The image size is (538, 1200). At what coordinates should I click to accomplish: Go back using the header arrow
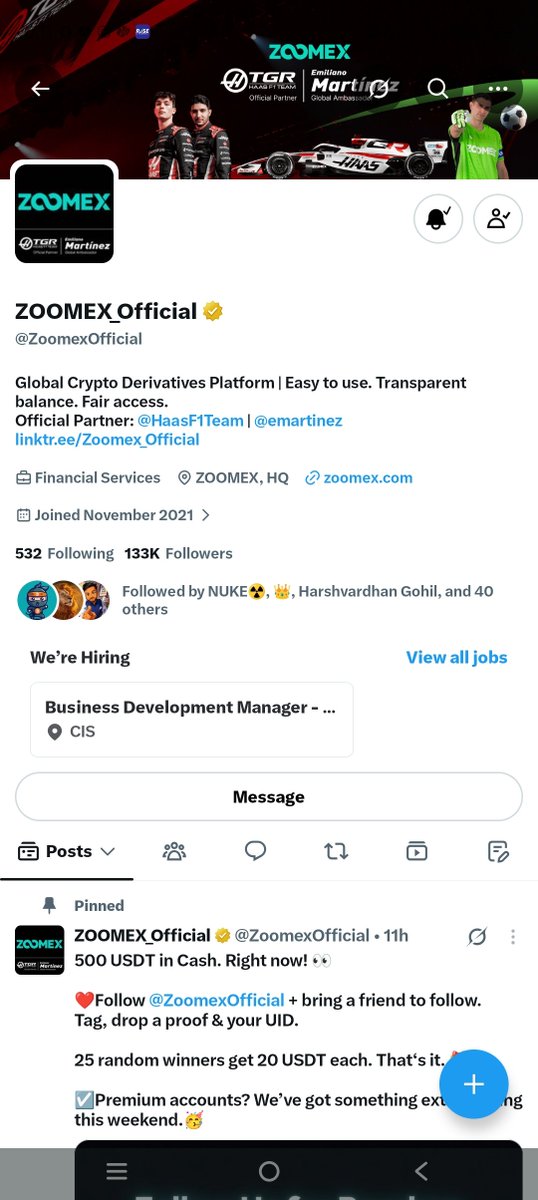(x=40, y=88)
